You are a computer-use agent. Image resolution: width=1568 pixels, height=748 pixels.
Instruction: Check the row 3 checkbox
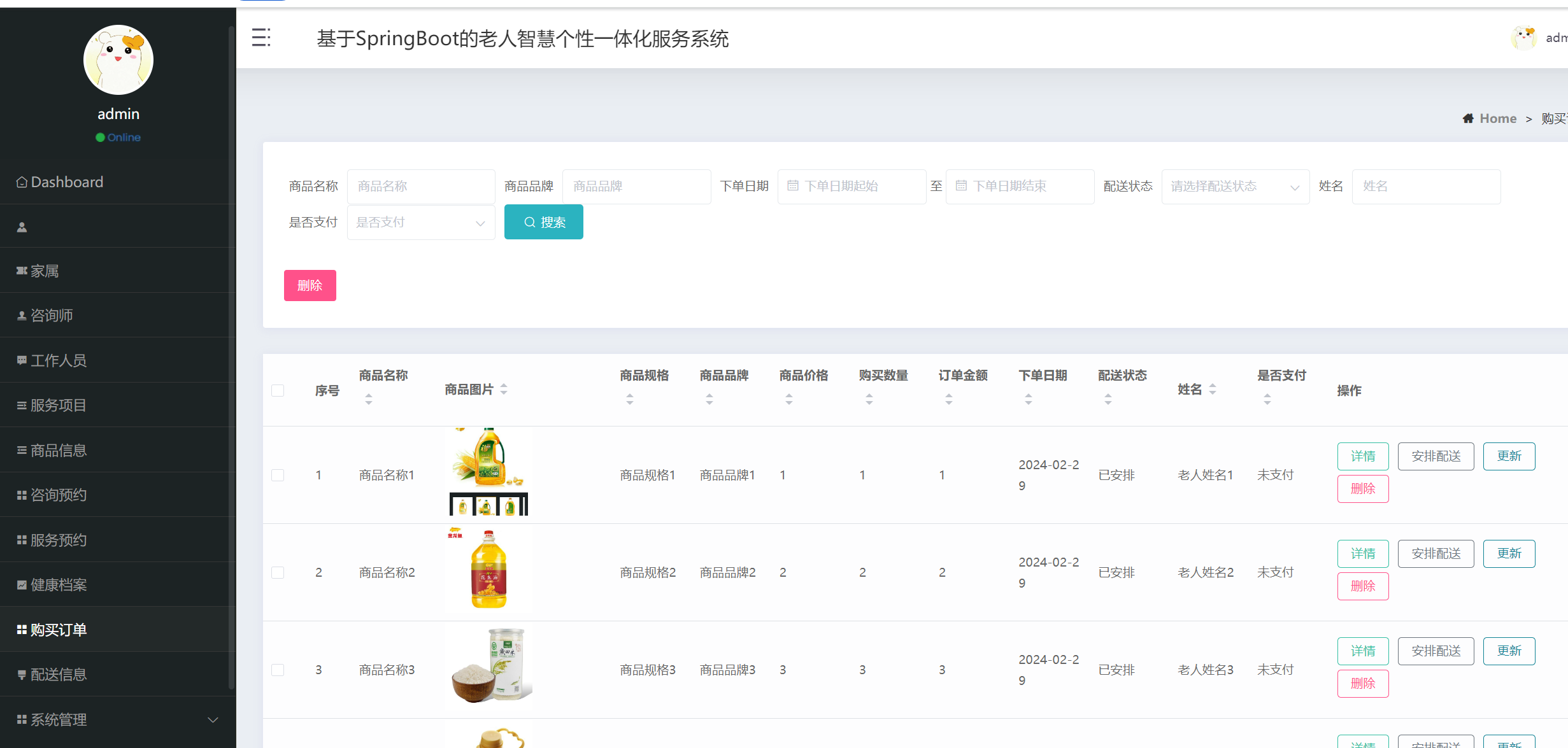pyautogui.click(x=278, y=670)
